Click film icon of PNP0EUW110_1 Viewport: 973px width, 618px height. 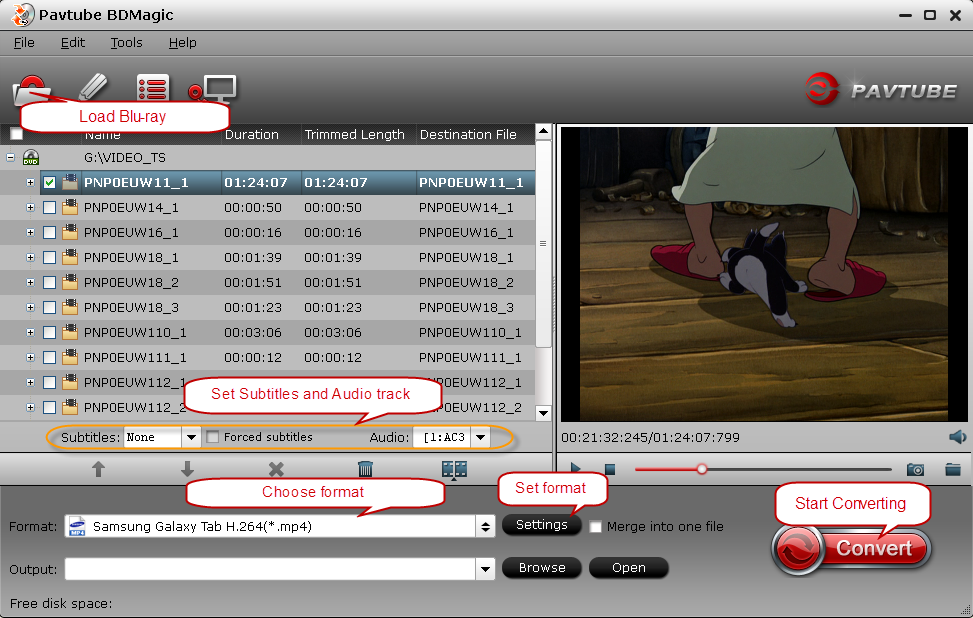(70, 332)
